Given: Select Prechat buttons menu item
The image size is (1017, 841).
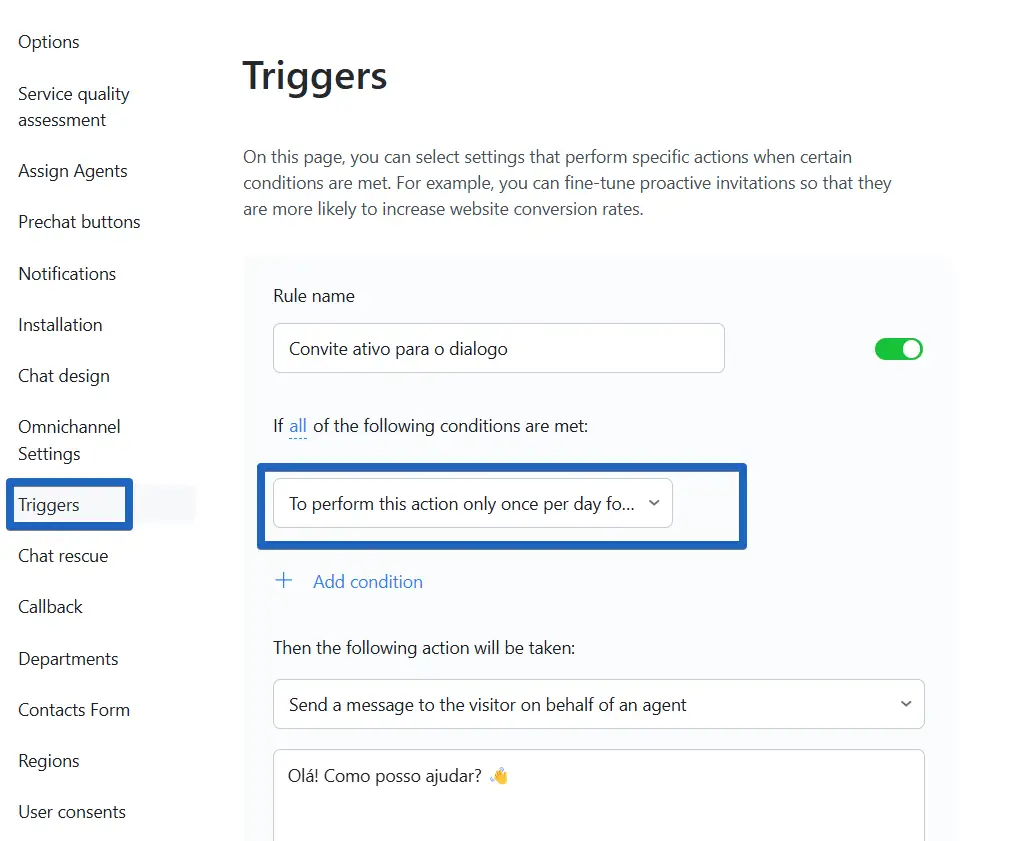Looking at the screenshot, I should 79,222.
